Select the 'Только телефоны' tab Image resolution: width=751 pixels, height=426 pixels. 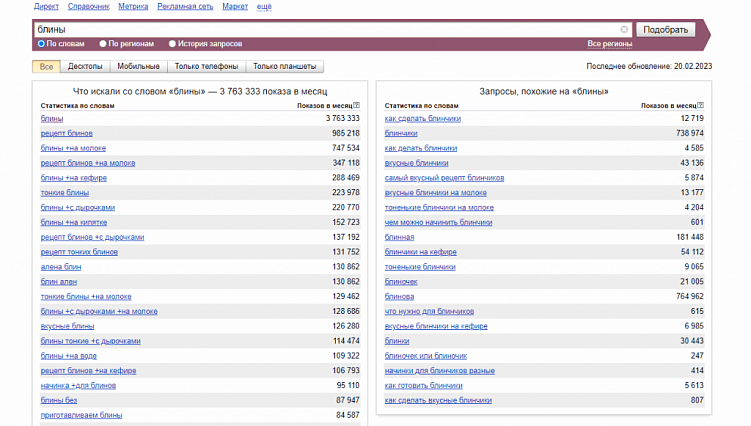point(206,67)
